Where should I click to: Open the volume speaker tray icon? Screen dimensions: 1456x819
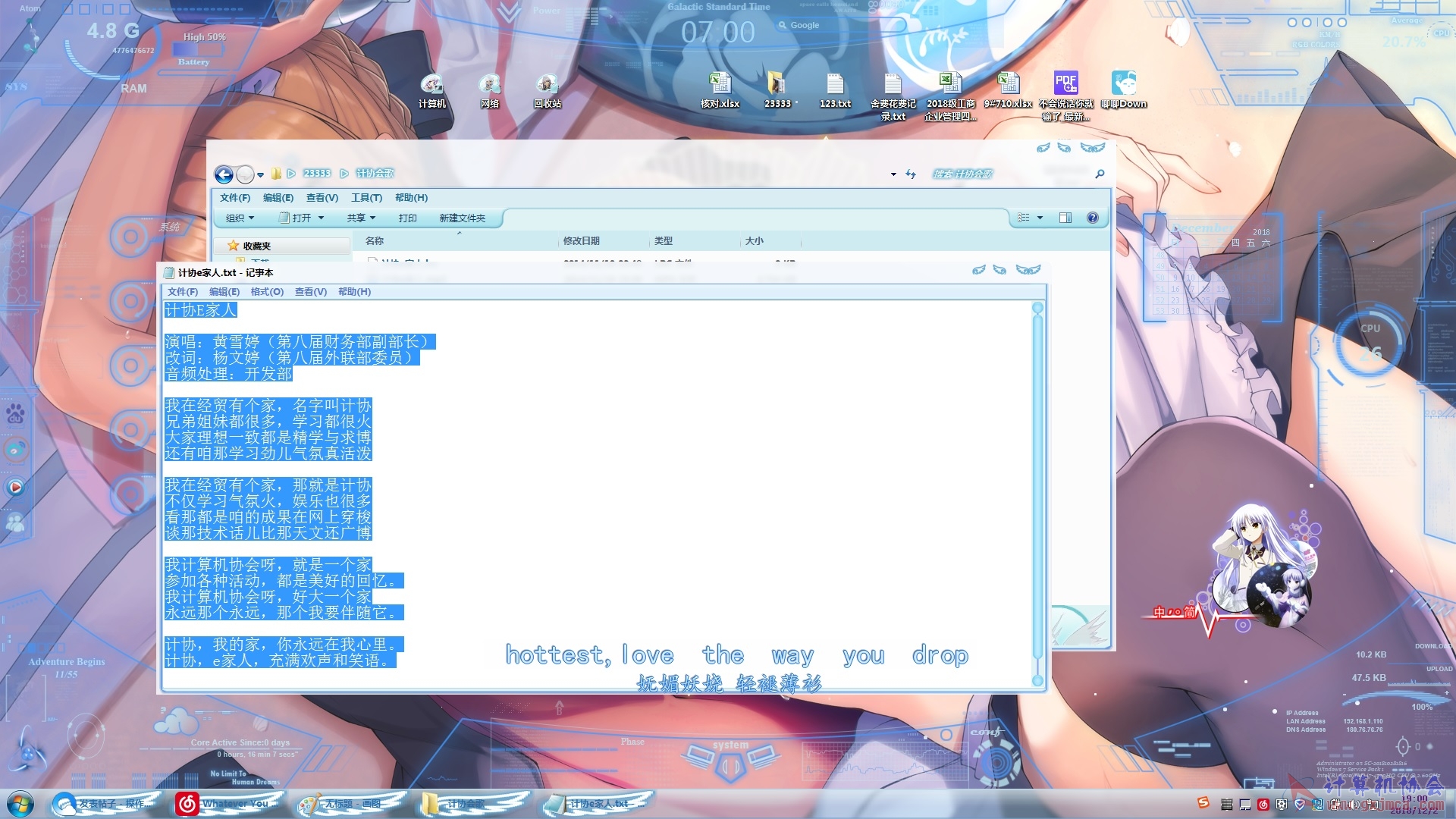point(1354,805)
